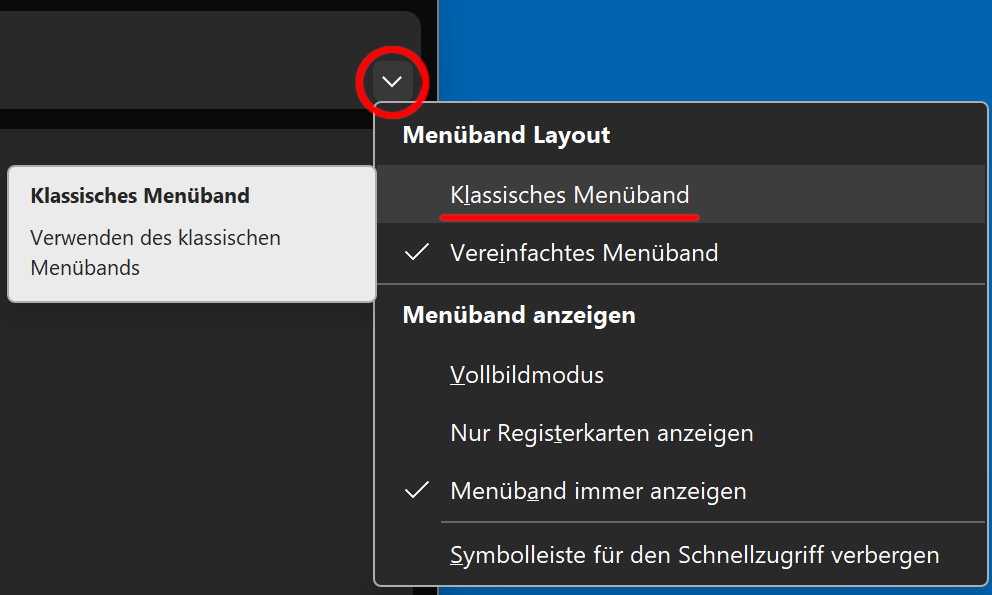Click the checkmark beside "Menüband immer anzeigen"
992x595 pixels.
417,491
